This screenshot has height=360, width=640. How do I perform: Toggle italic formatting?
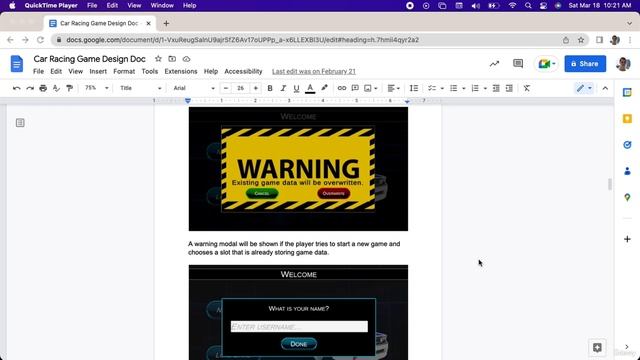(283, 88)
